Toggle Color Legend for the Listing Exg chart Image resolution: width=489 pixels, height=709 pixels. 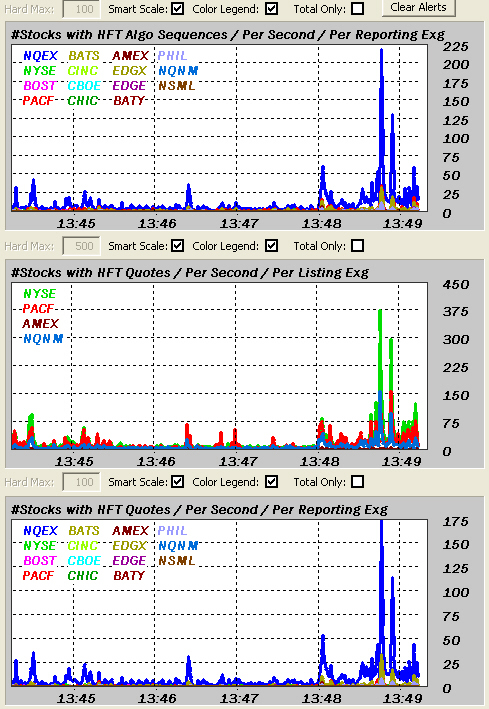pyautogui.click(x=271, y=246)
